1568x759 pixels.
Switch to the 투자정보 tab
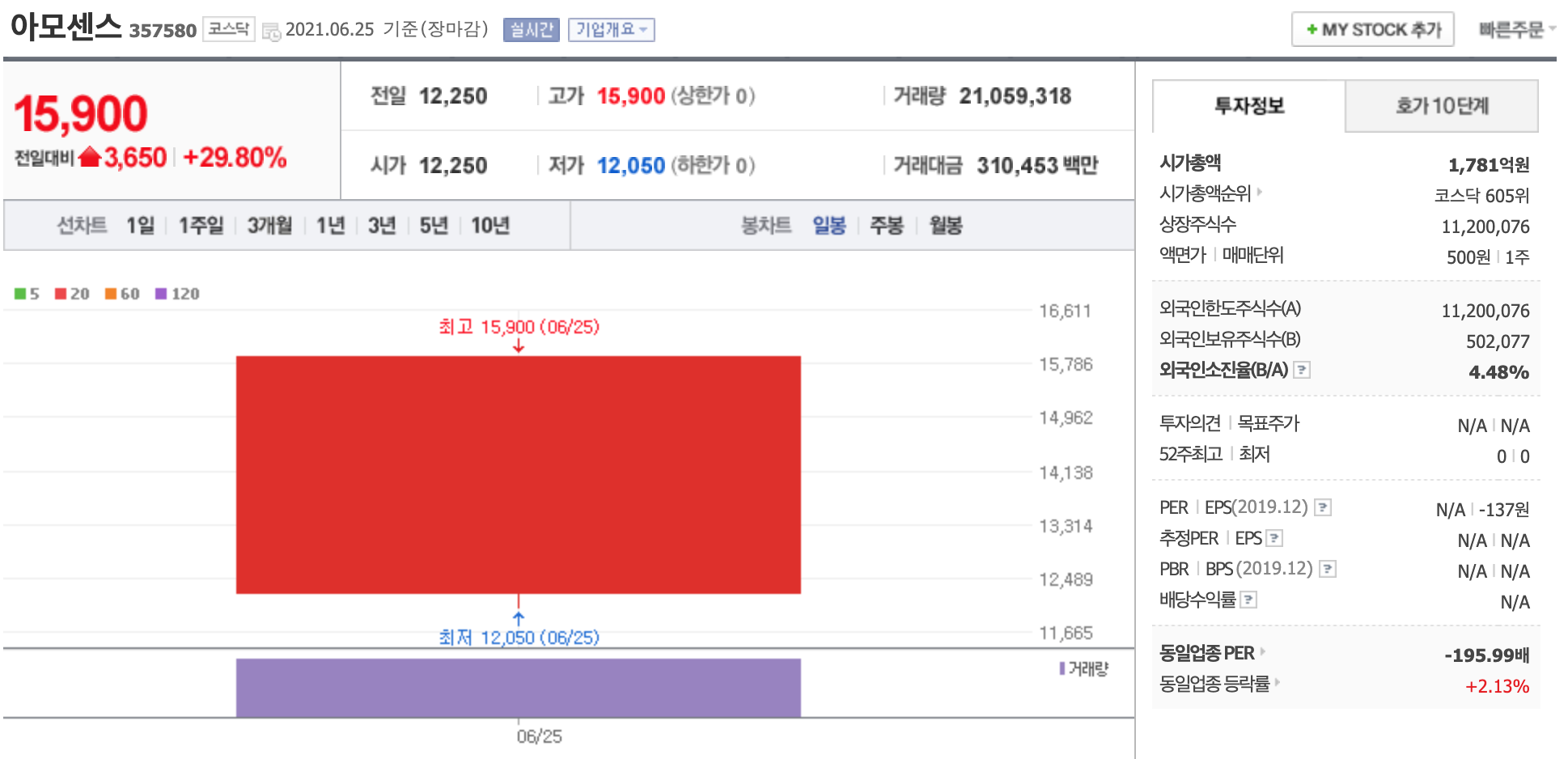[1249, 106]
